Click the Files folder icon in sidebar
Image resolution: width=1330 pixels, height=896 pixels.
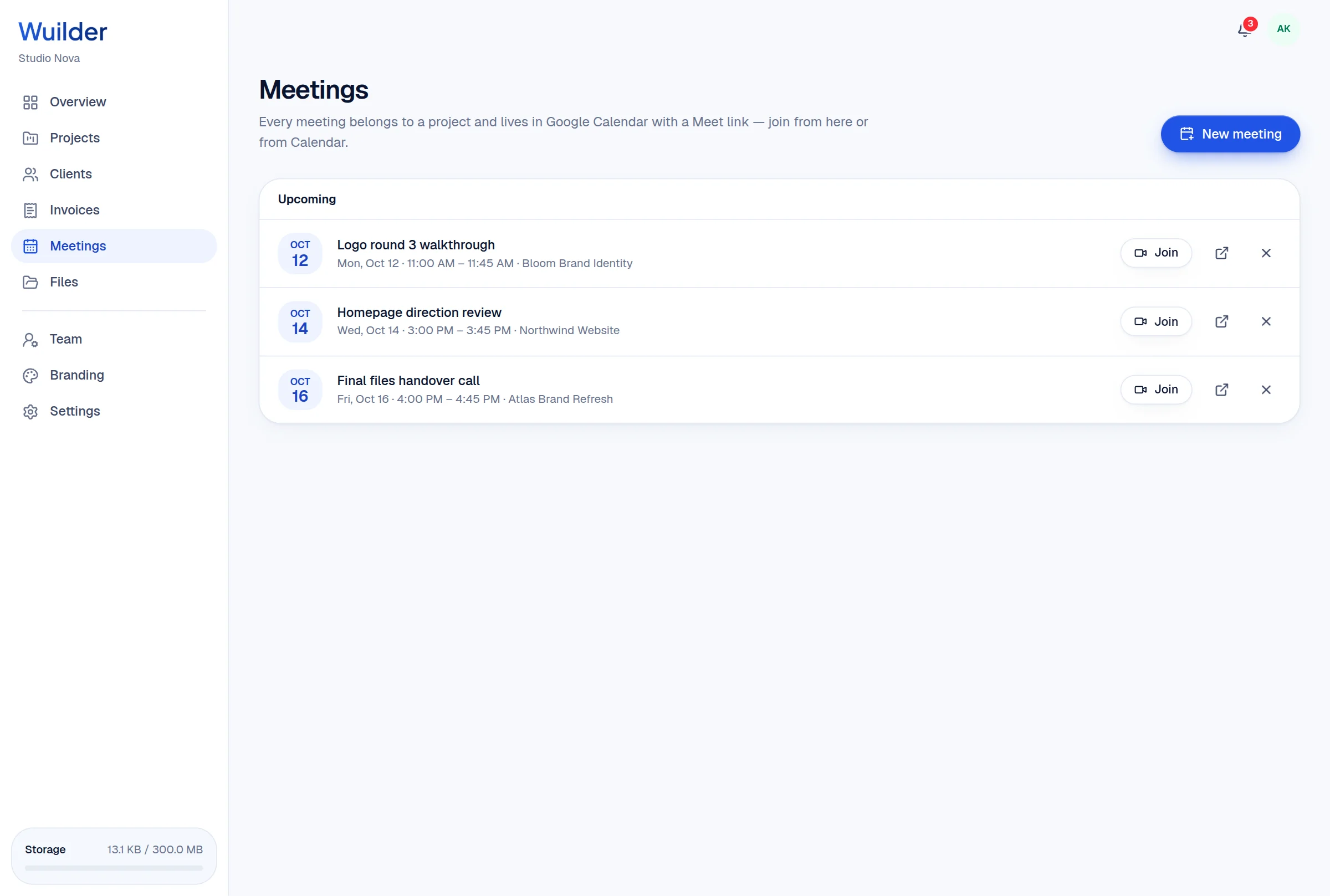tap(30, 282)
